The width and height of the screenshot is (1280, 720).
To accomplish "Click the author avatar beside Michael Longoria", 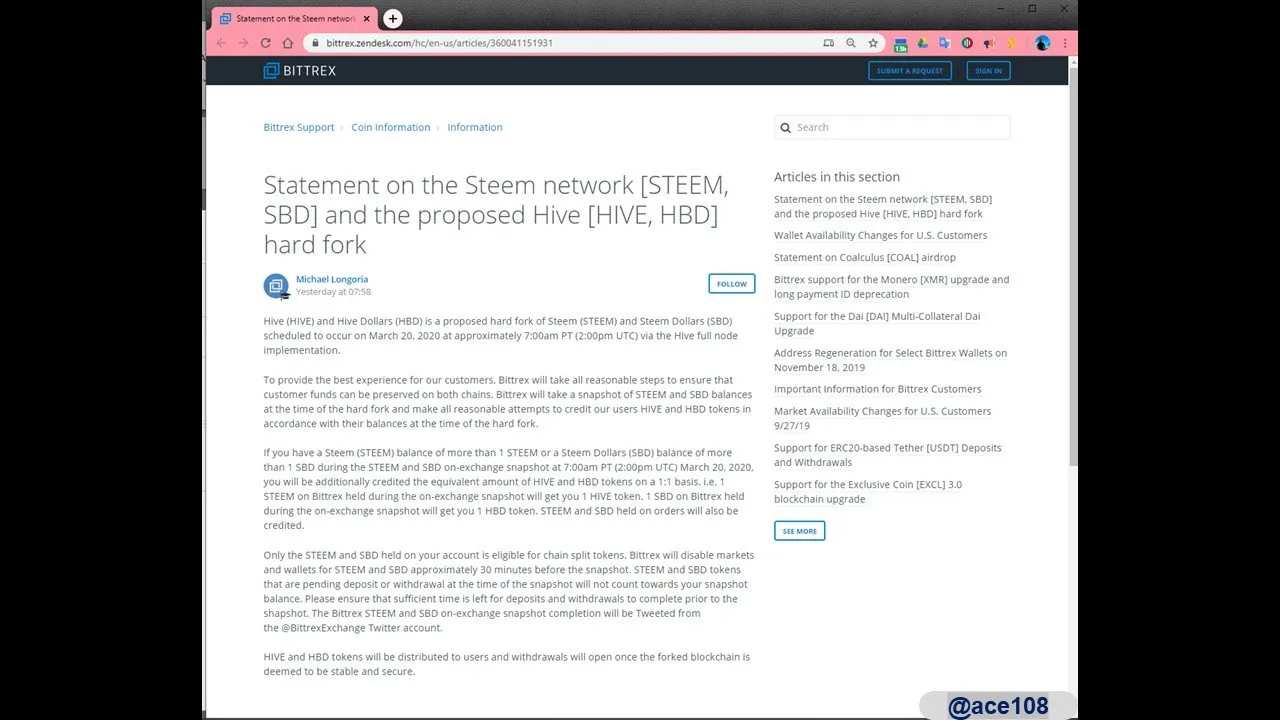I will coord(276,286).
